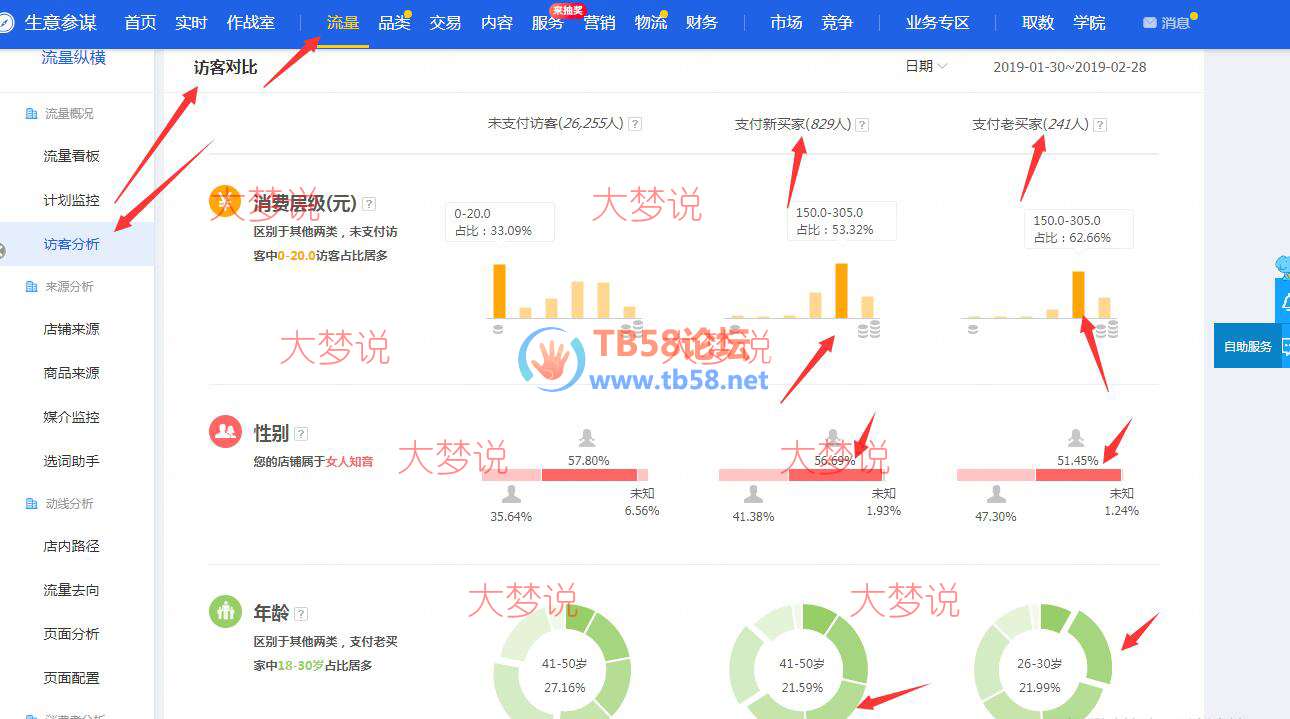Screen dimensions: 1290x719
Task: Click the tall orange bar in 未支付访客 chart
Action: (499, 291)
